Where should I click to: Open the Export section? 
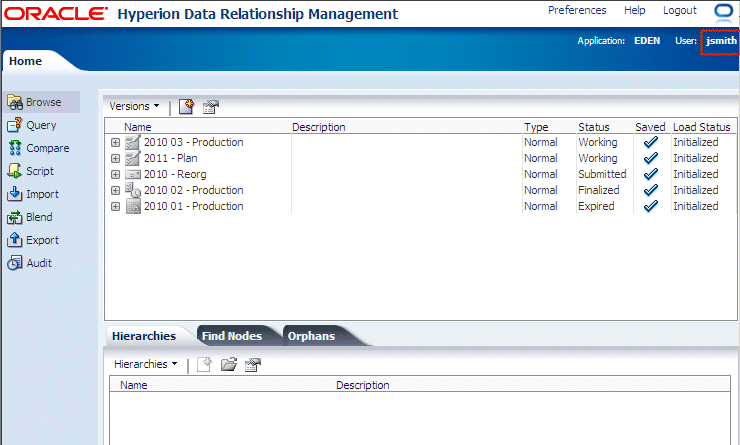pyautogui.click(x=33, y=240)
